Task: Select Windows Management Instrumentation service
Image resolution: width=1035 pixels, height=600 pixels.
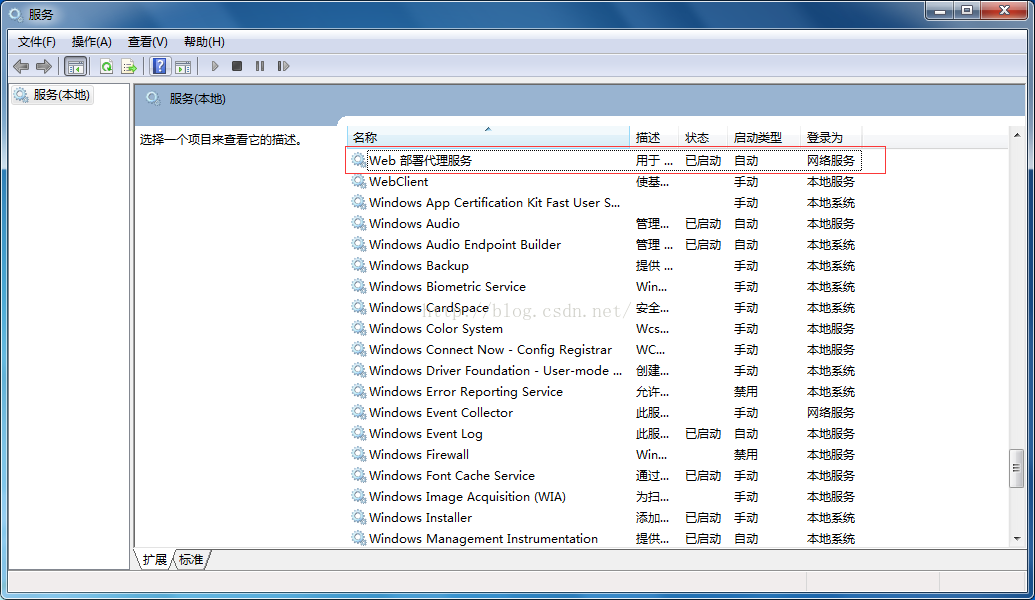Action: [483, 539]
